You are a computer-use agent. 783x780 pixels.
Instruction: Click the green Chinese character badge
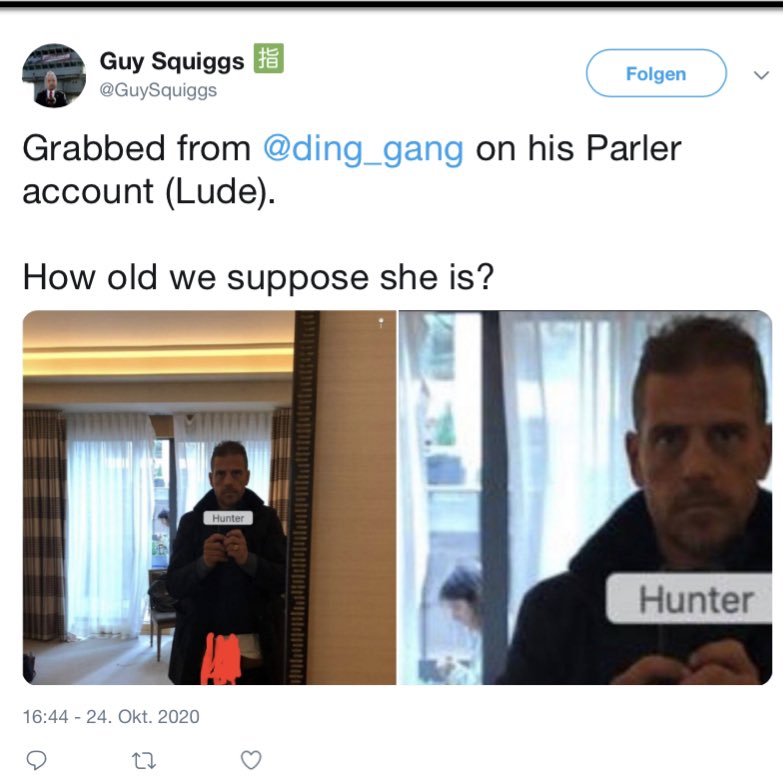click(x=269, y=58)
